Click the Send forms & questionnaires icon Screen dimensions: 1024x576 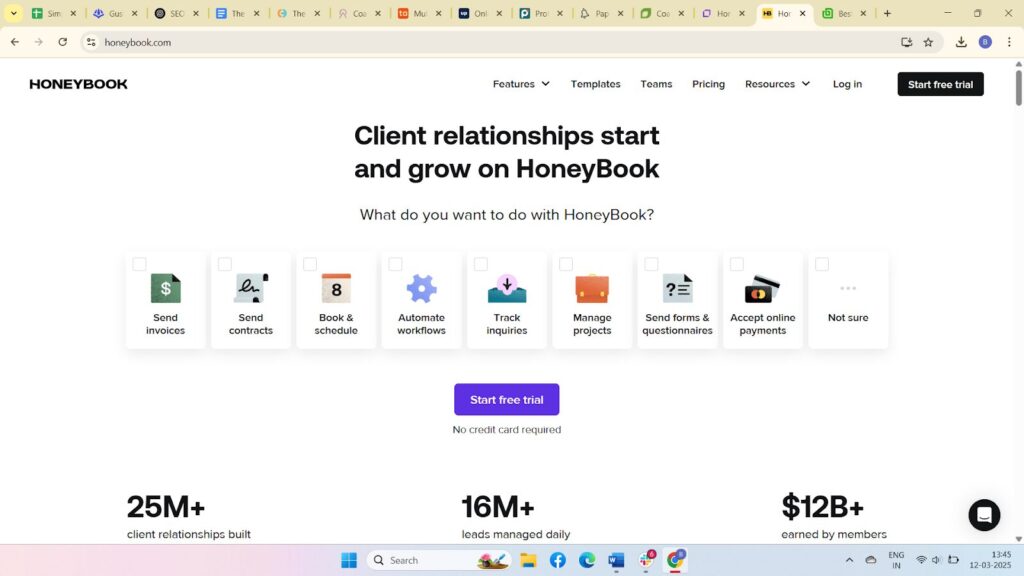tap(677, 289)
